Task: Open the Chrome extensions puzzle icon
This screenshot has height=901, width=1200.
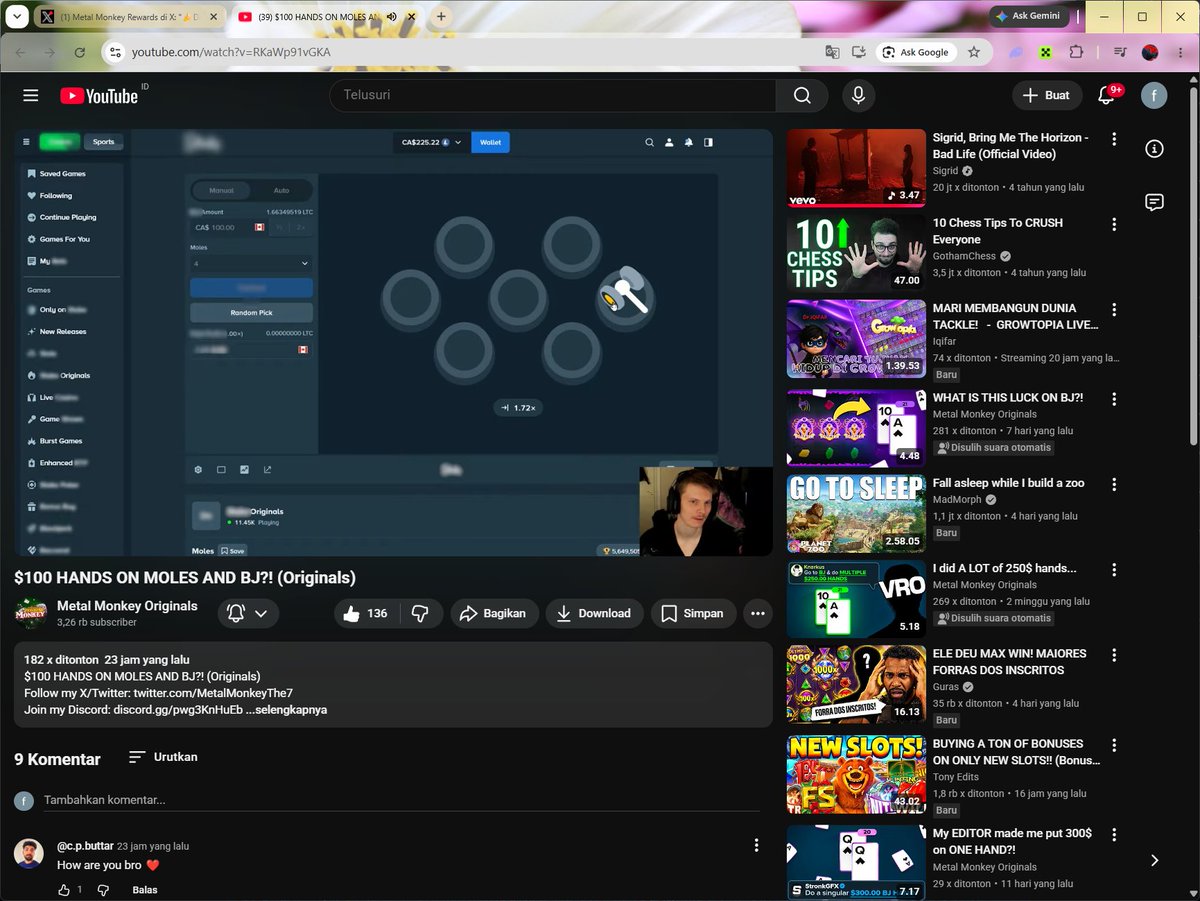Action: coord(1076,52)
